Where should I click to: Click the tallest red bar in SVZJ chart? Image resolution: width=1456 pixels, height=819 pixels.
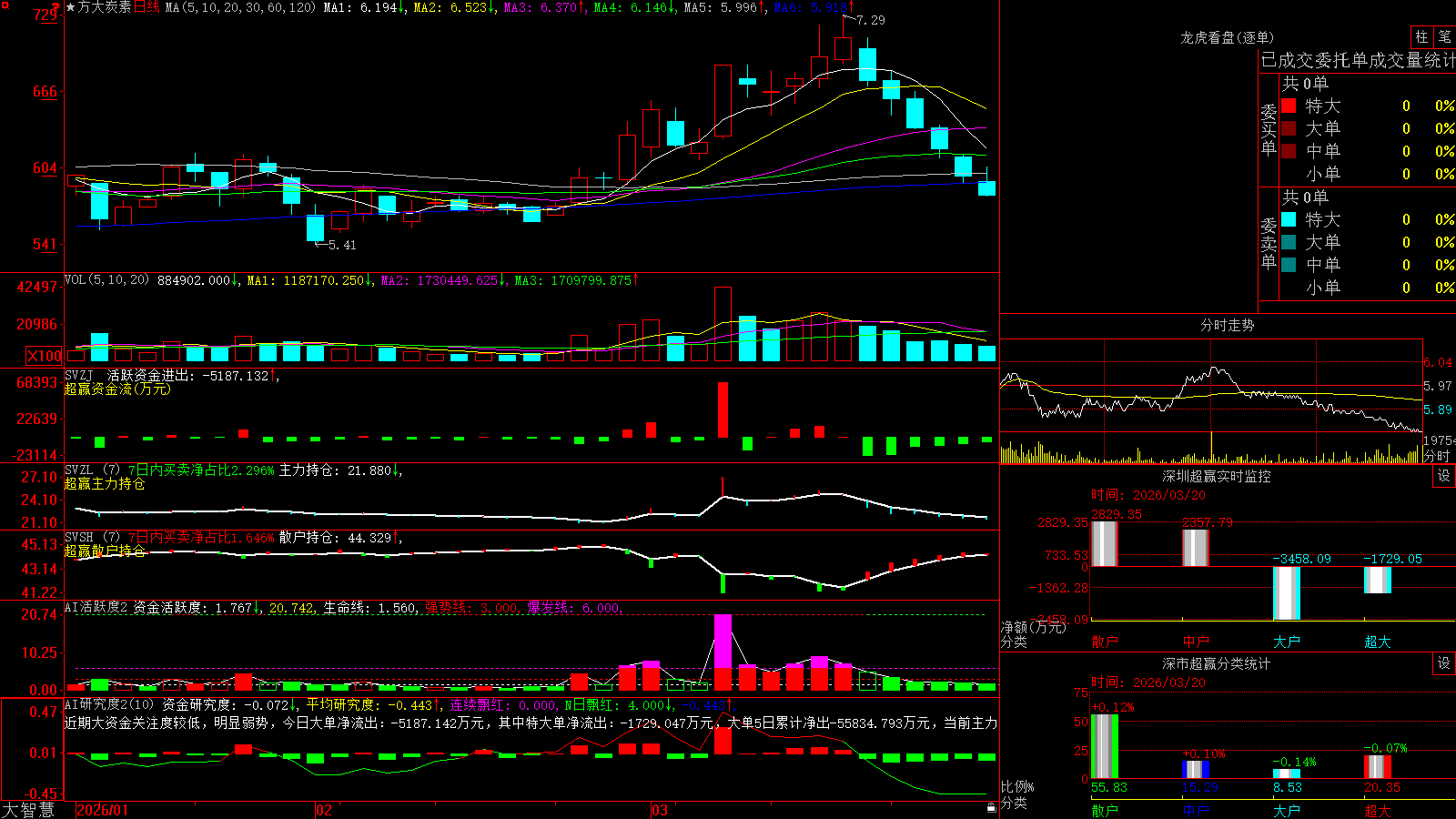723,409
